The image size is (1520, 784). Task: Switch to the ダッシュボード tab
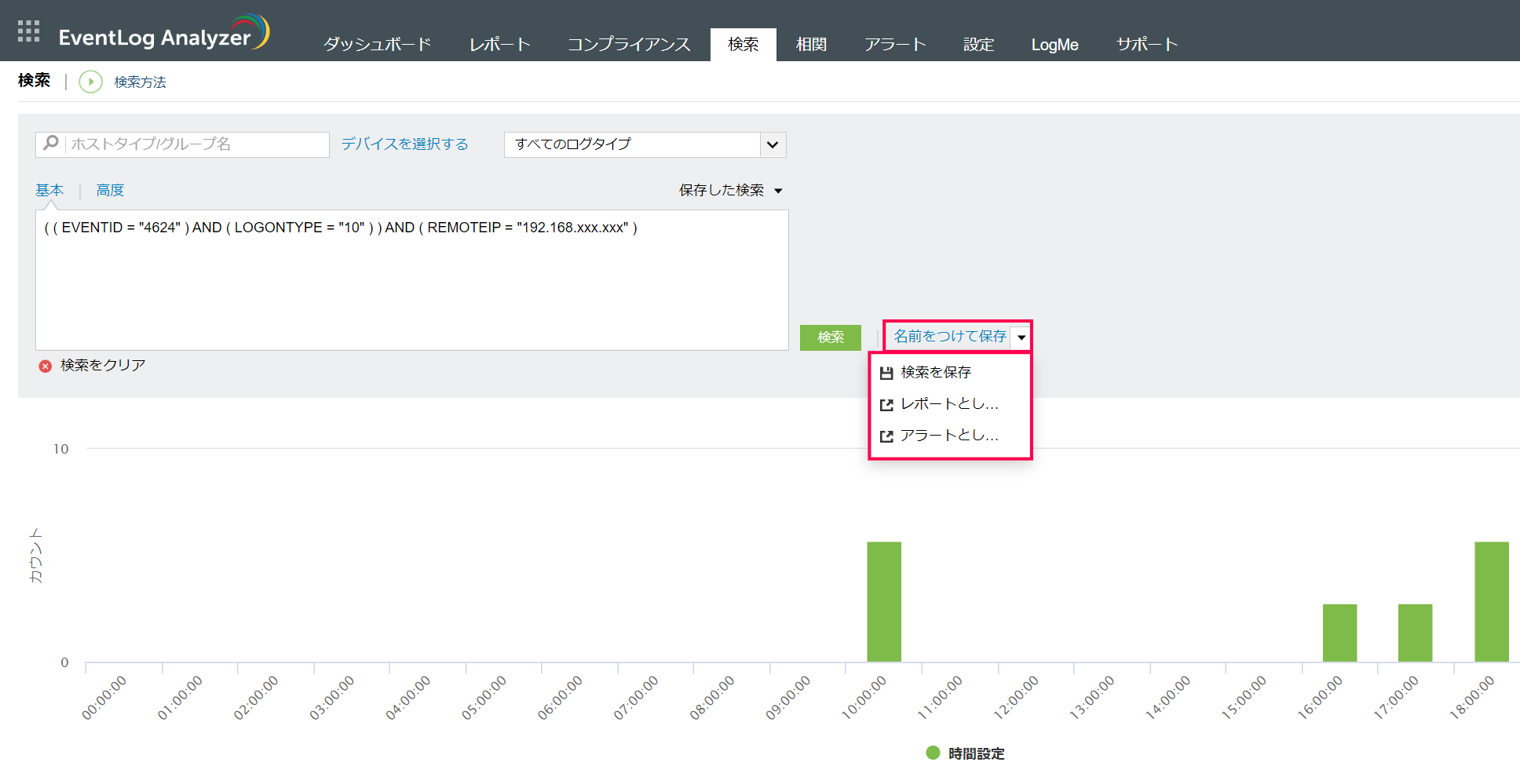pos(377,45)
